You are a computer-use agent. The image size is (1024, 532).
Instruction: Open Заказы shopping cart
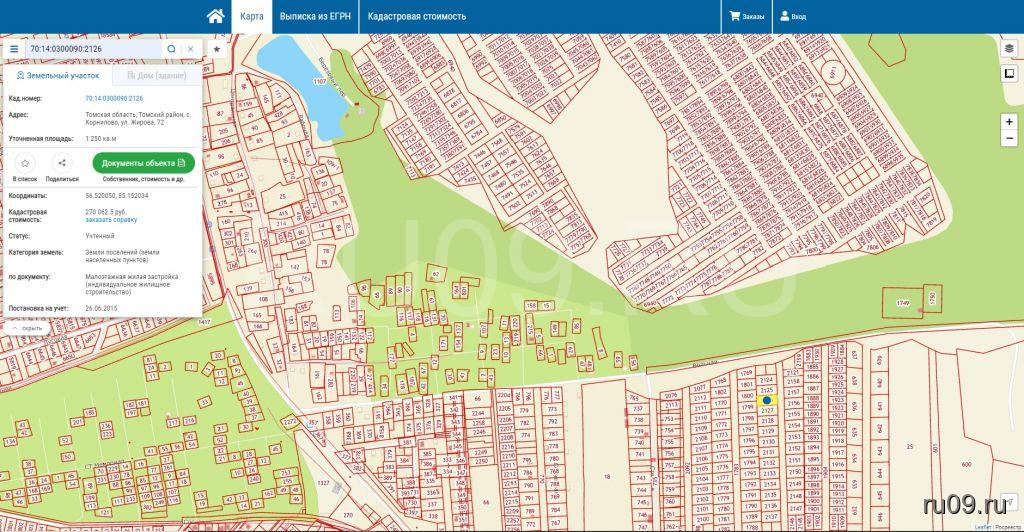[747, 16]
